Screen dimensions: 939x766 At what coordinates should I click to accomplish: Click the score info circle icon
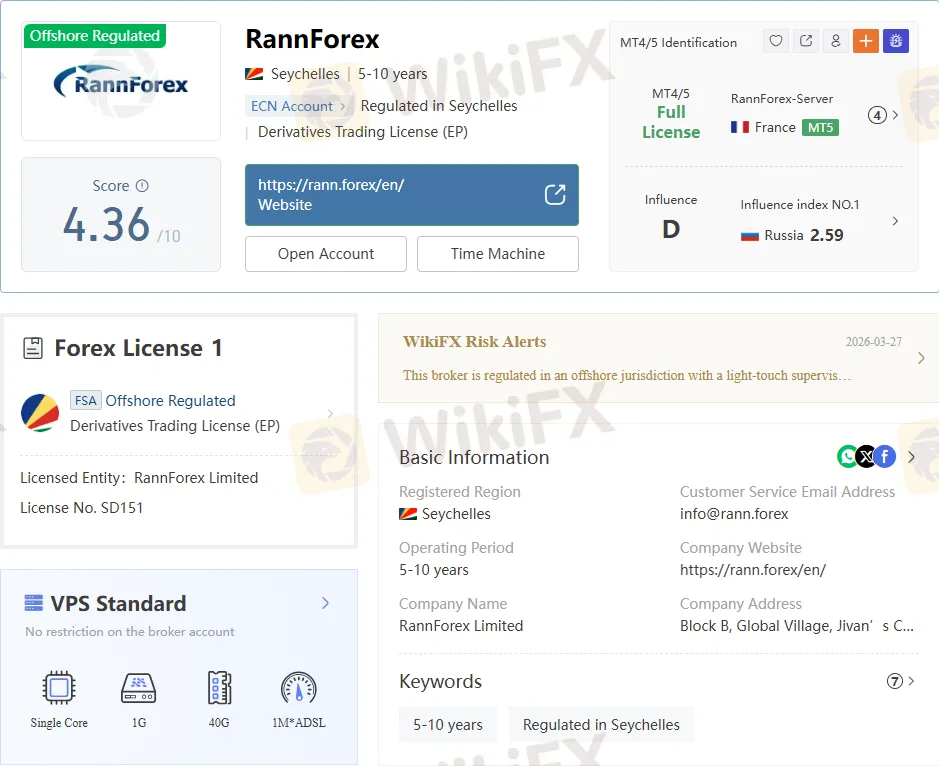click(x=142, y=186)
